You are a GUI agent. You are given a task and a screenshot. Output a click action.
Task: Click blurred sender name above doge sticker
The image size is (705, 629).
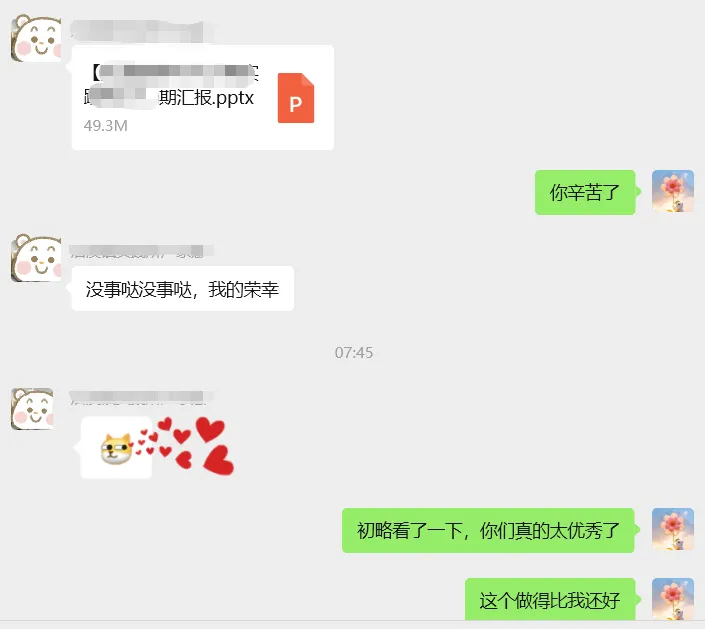coord(141,397)
